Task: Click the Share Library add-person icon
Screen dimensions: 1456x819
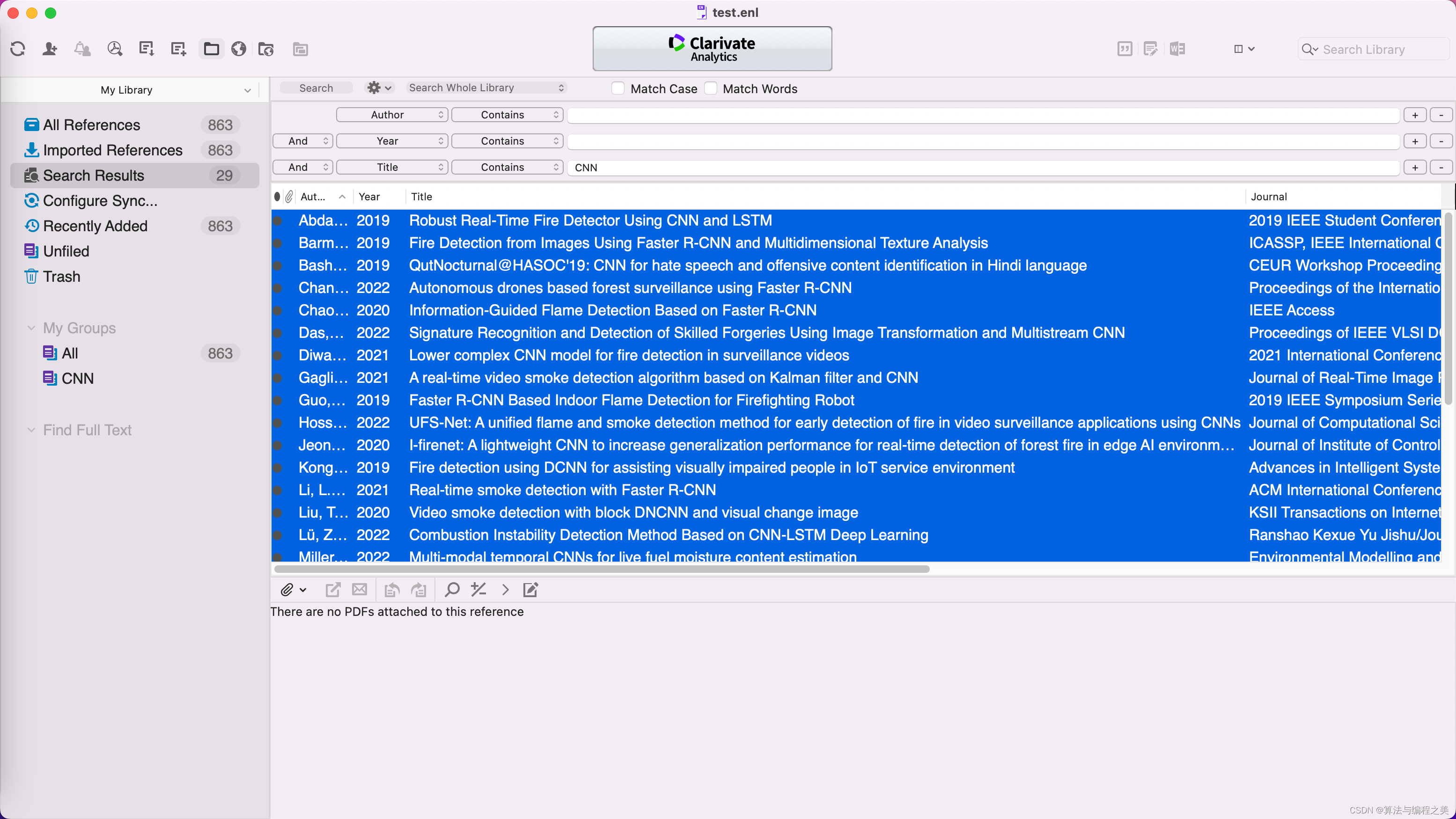Action: click(50, 49)
